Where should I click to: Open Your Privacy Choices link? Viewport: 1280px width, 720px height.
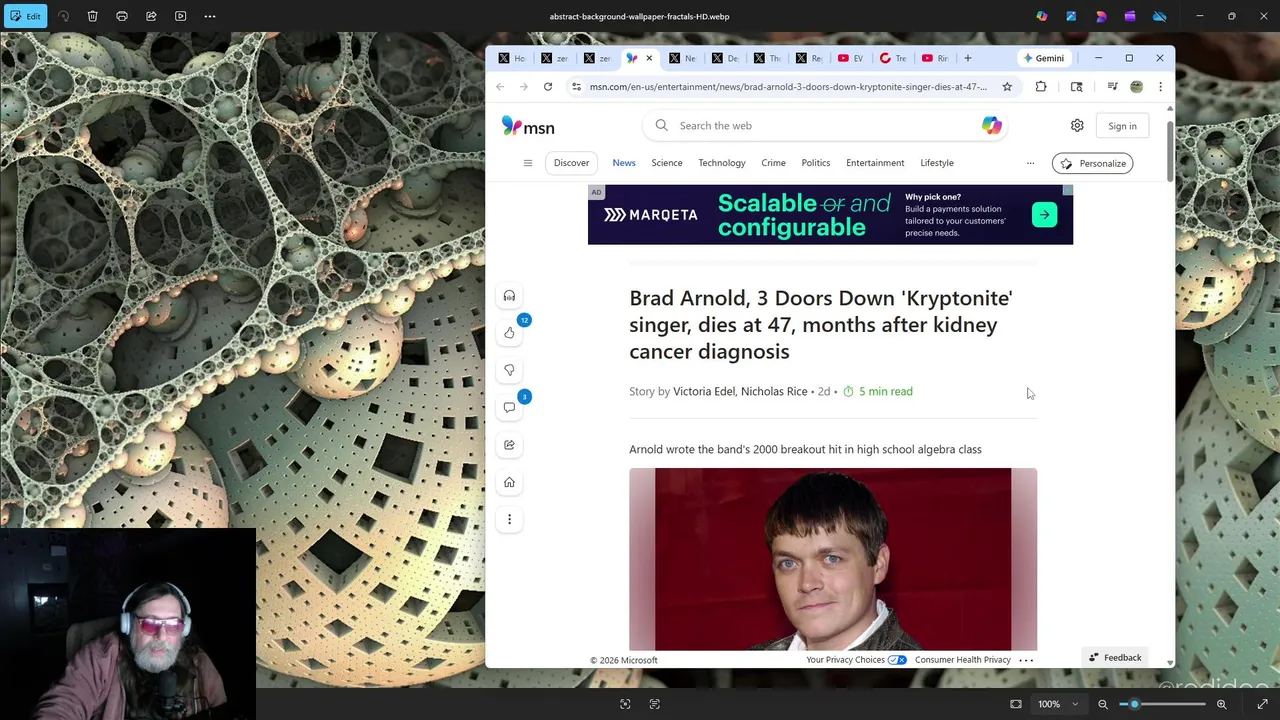pyautogui.click(x=856, y=660)
